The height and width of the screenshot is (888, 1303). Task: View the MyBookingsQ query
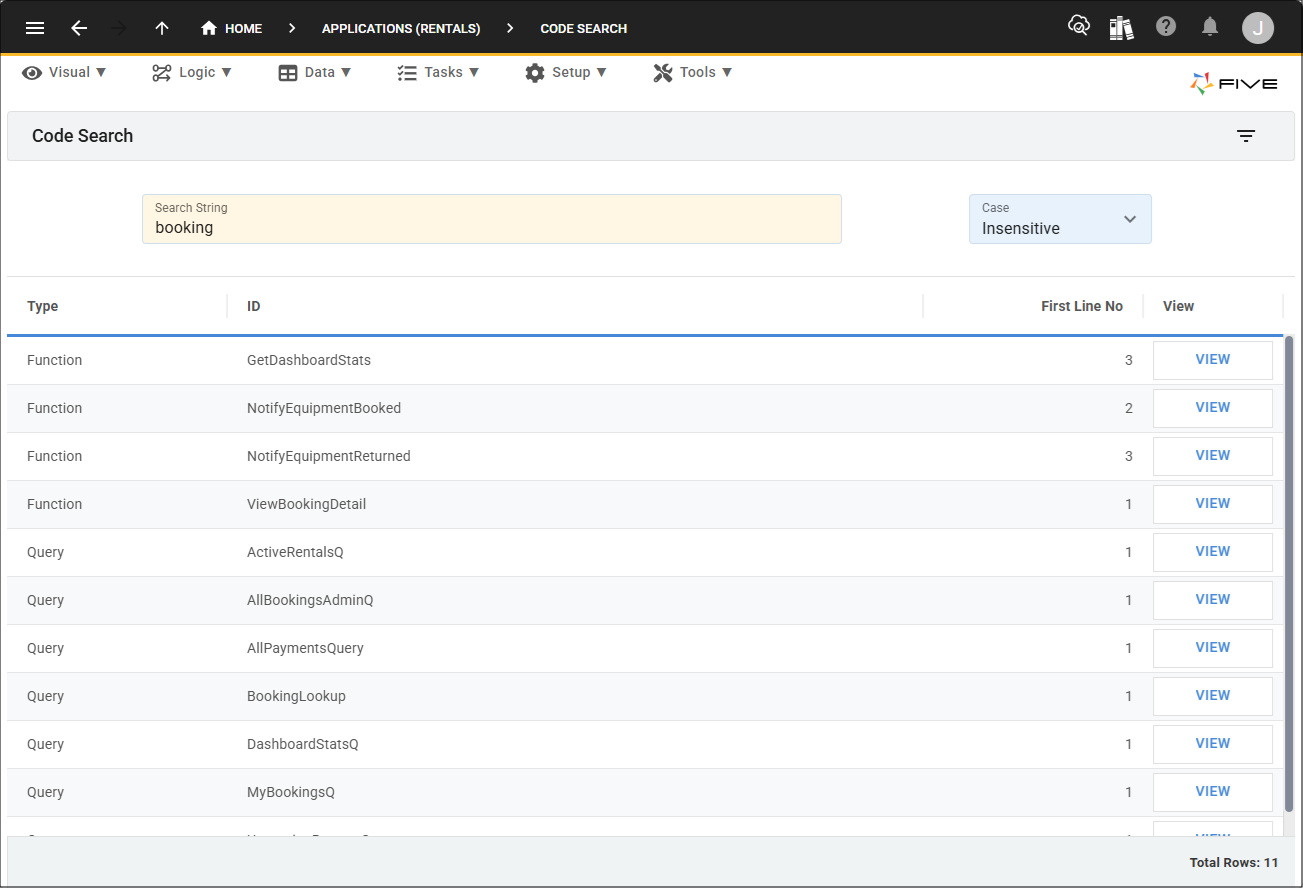click(x=1213, y=792)
